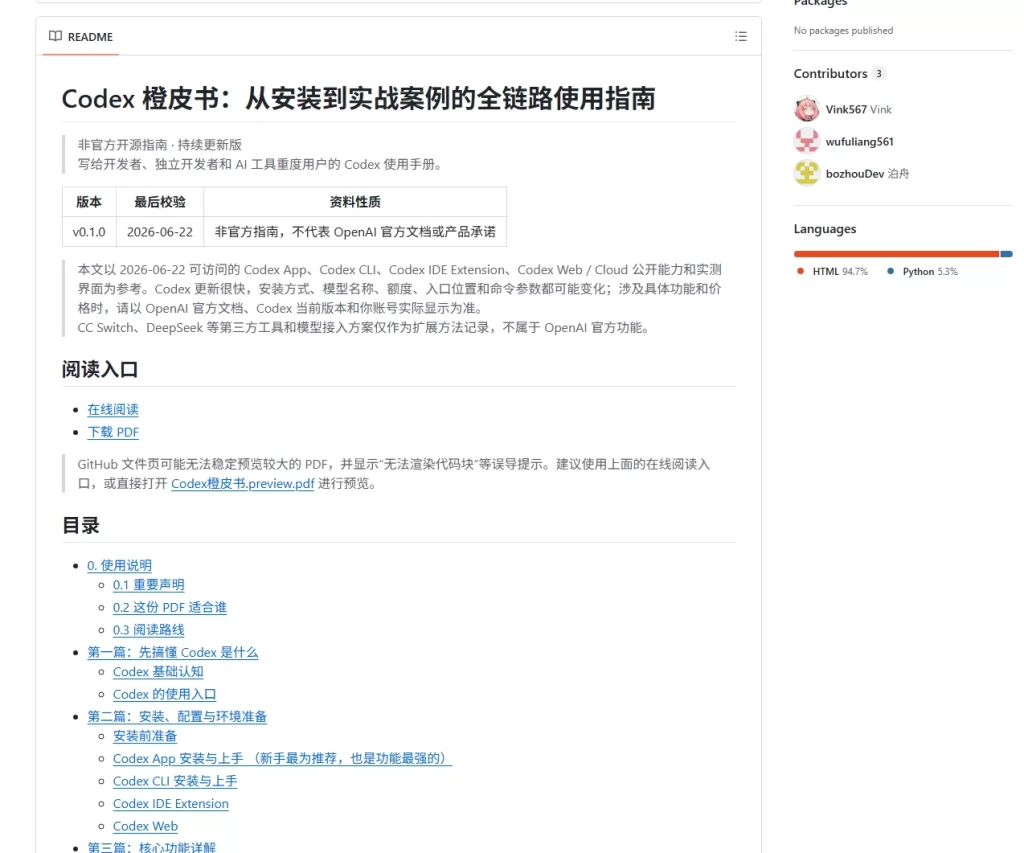
Task: Open Codex 基础认知 link
Action: tap(158, 672)
